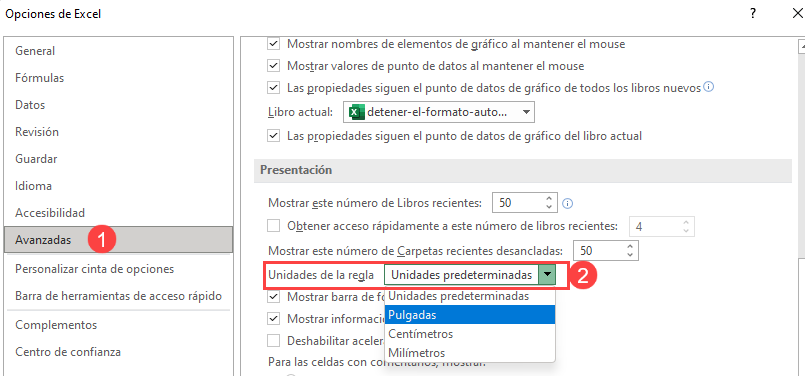
Task: Open the Libro actual workbook dropdown
Action: [x=438, y=112]
